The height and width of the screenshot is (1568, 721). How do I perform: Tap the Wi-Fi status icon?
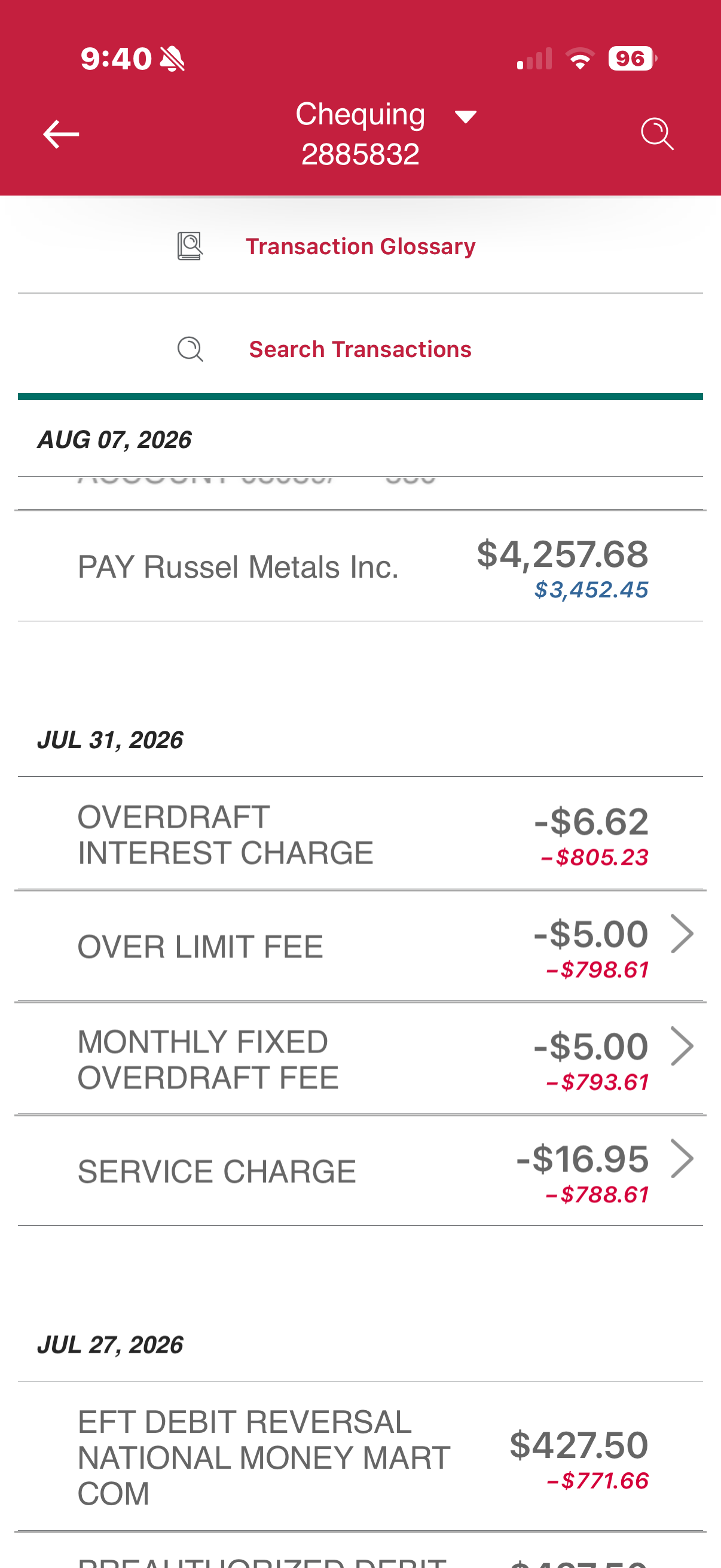(x=580, y=59)
